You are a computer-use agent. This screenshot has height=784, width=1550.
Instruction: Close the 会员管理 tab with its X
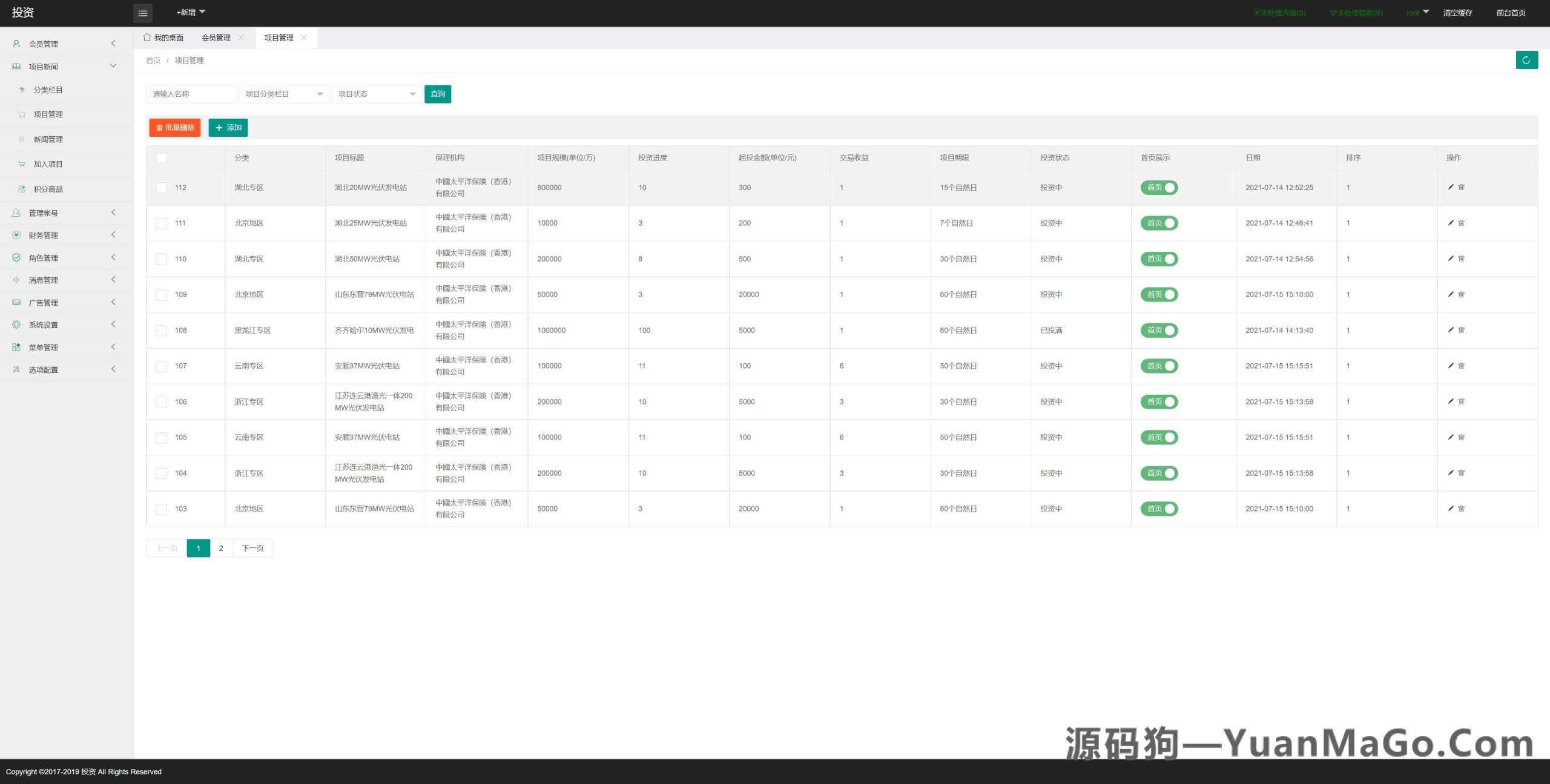click(x=241, y=38)
